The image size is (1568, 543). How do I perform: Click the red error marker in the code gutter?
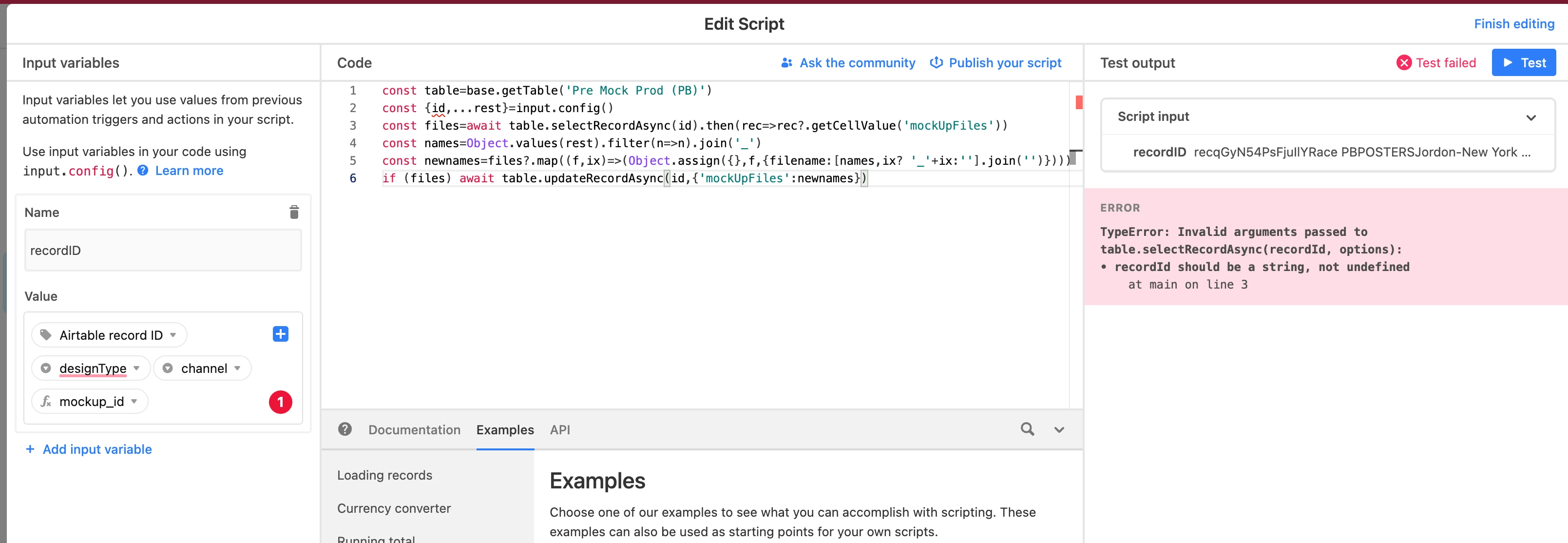1079,102
